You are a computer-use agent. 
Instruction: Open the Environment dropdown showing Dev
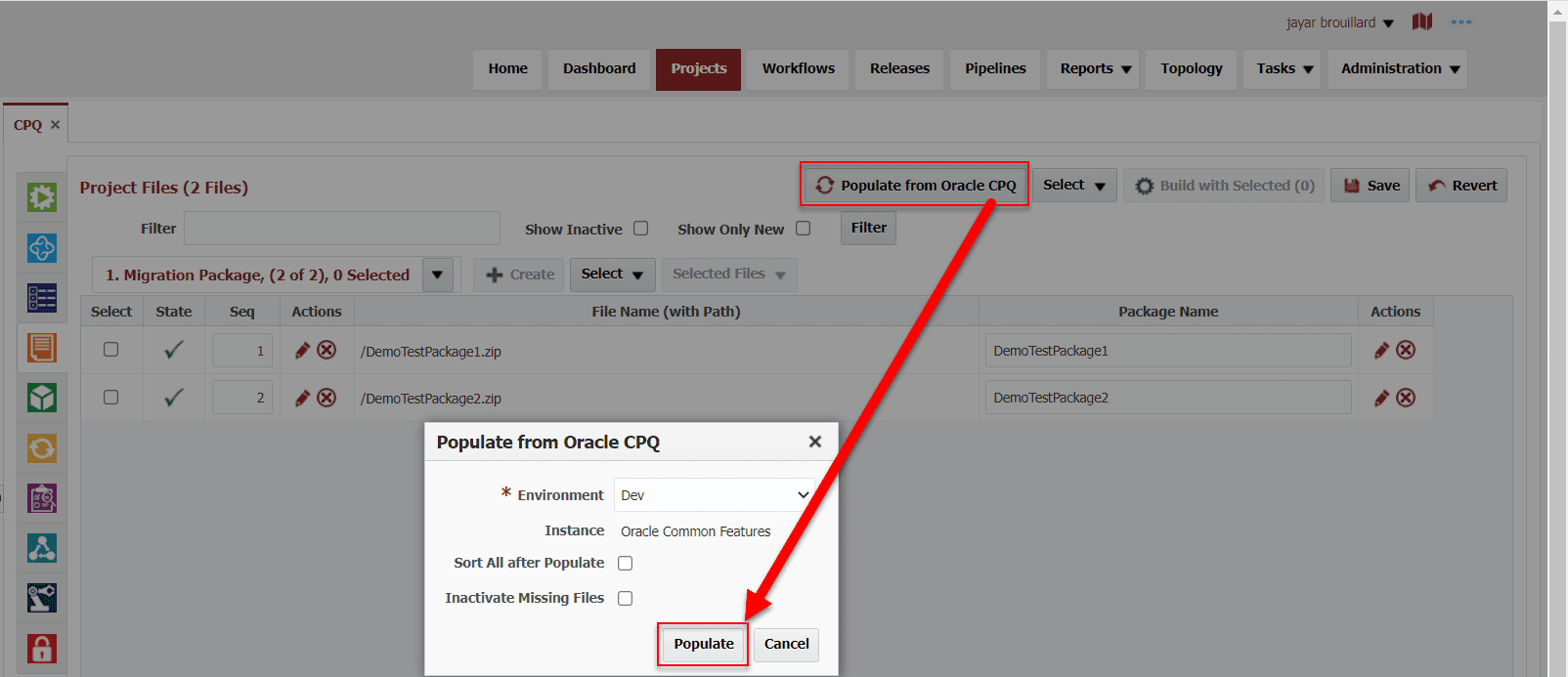715,494
